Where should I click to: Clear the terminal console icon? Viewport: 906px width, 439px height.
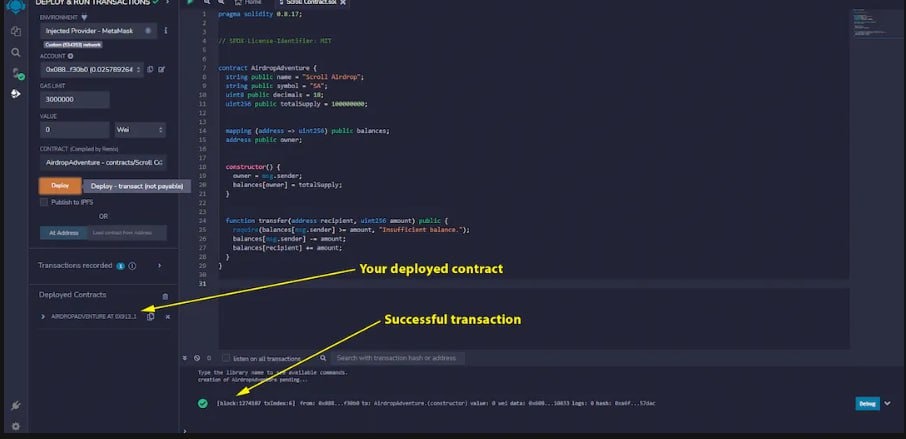[x=197, y=358]
